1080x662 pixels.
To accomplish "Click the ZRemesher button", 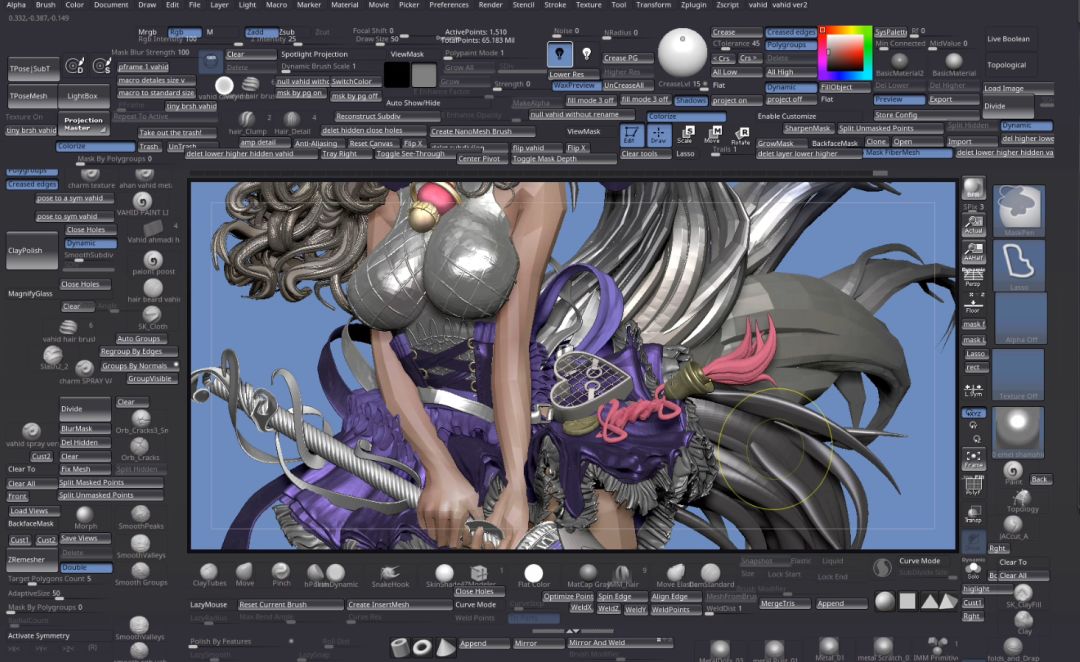I will pos(32,559).
